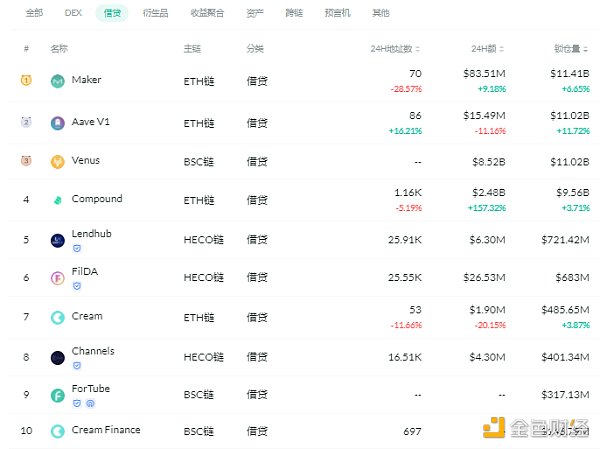600x449 pixels.
Task: Sort by 24H地址数 column
Action: [395, 49]
